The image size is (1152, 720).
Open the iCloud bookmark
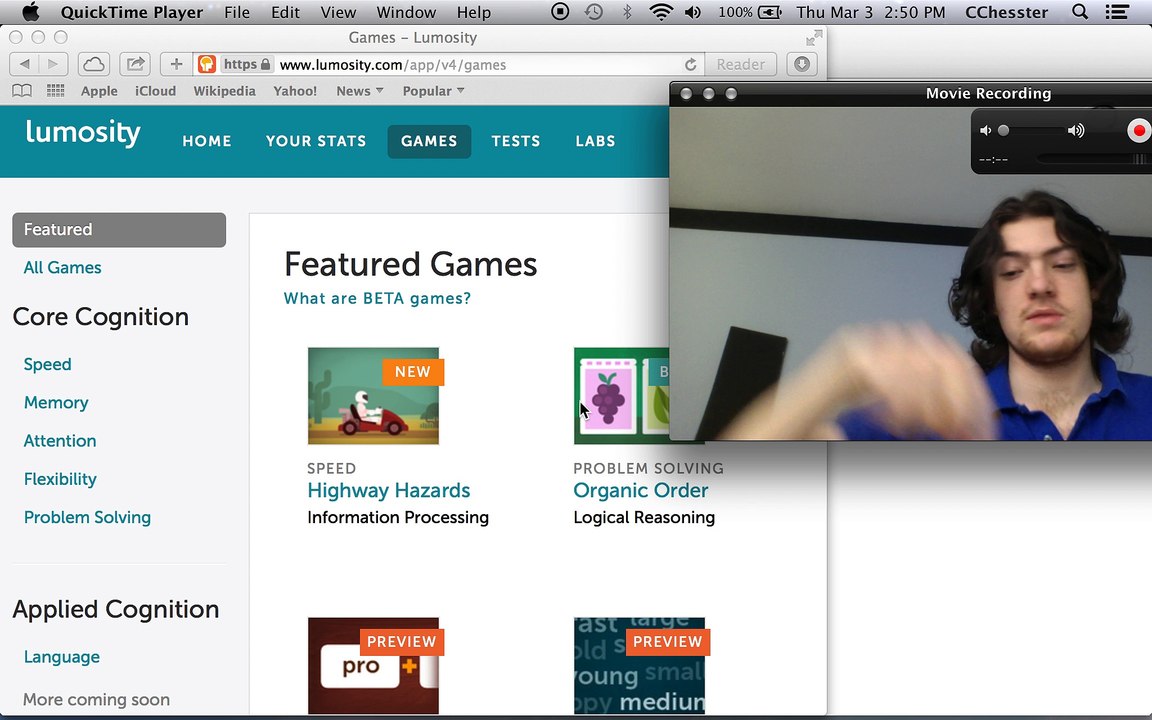[x=155, y=91]
